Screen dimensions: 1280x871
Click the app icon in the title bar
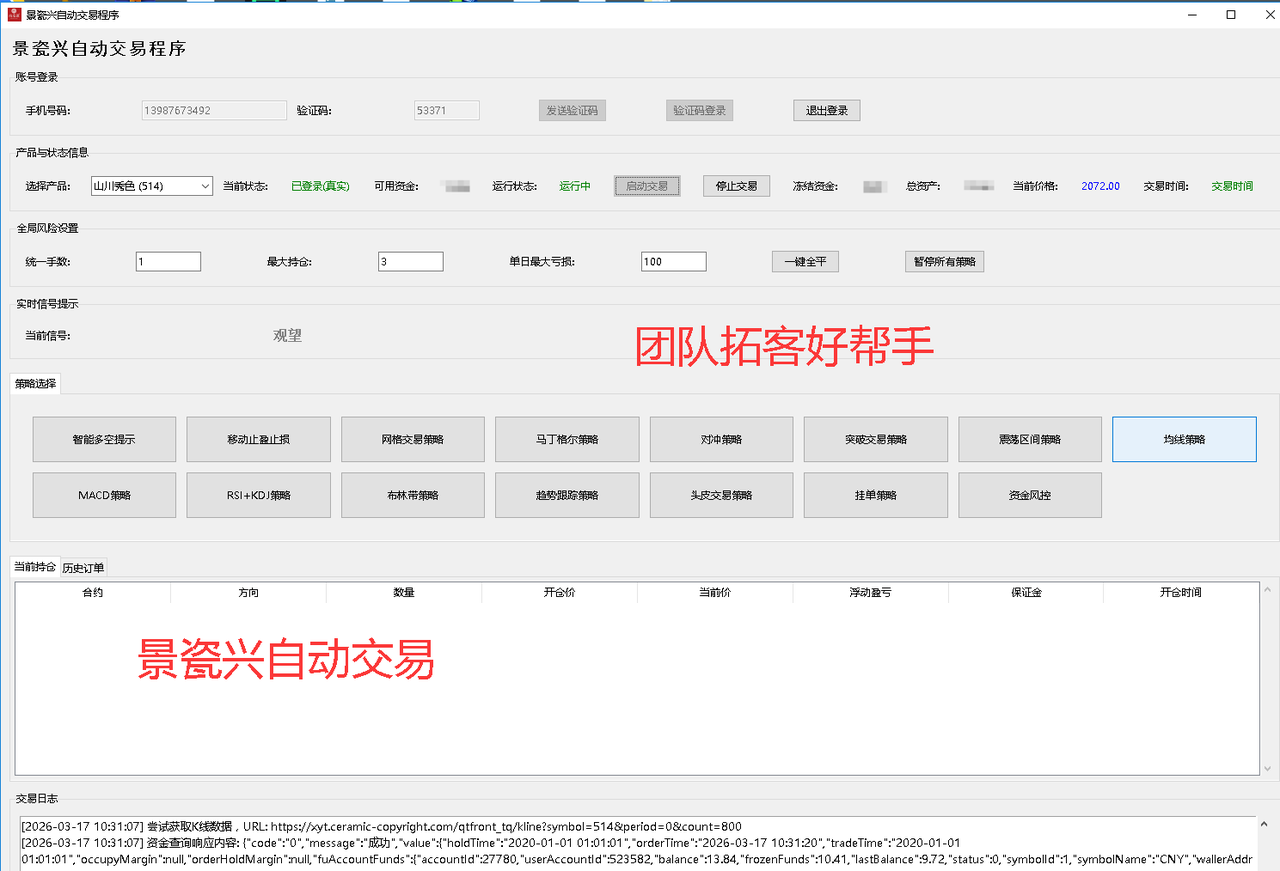point(15,15)
